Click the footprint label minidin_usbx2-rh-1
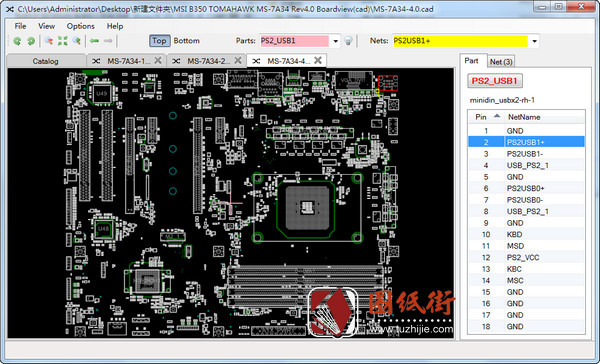Viewport: 600px width, 364px height. tap(502, 100)
